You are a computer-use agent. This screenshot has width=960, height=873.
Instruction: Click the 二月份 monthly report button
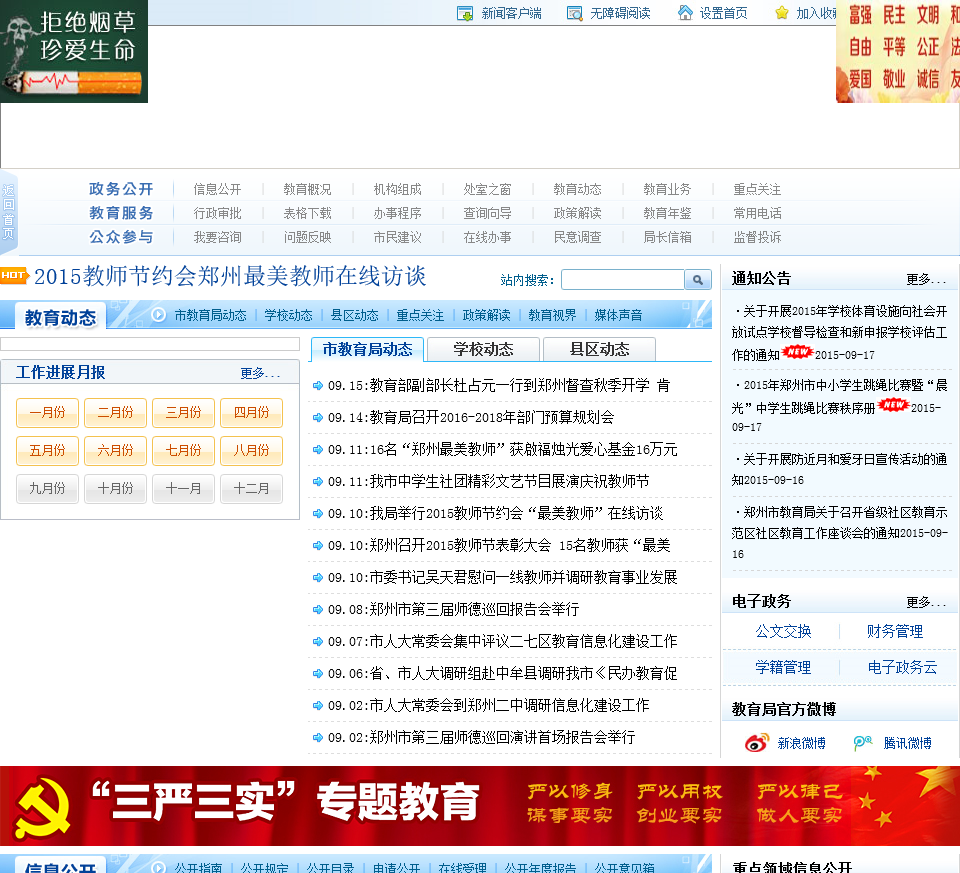[x=115, y=413]
